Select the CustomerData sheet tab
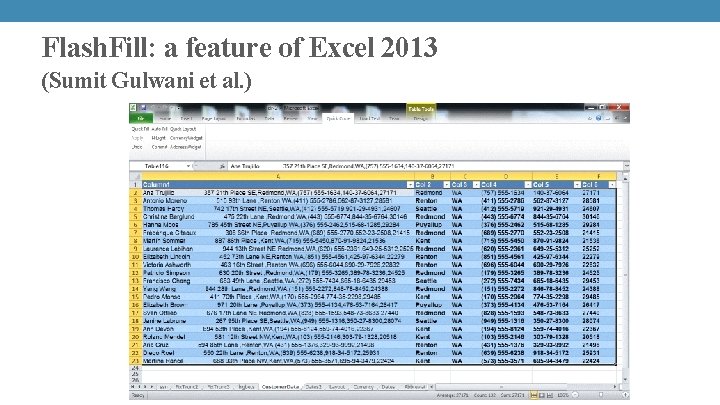Screen dimensions: 720x405 pos(280,387)
